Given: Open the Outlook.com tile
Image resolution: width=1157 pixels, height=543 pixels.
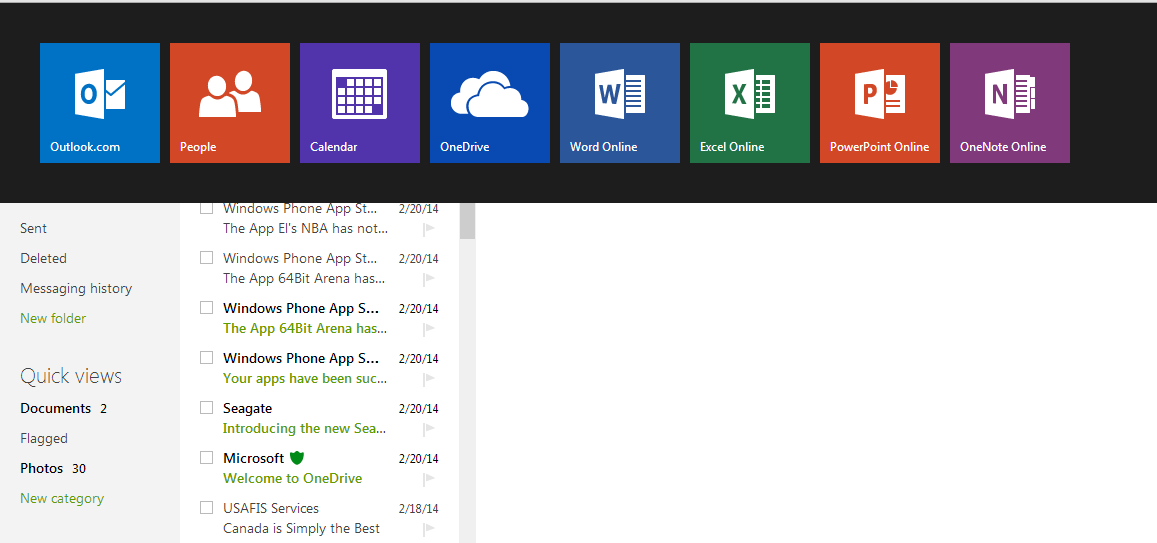Looking at the screenshot, I should pos(100,103).
